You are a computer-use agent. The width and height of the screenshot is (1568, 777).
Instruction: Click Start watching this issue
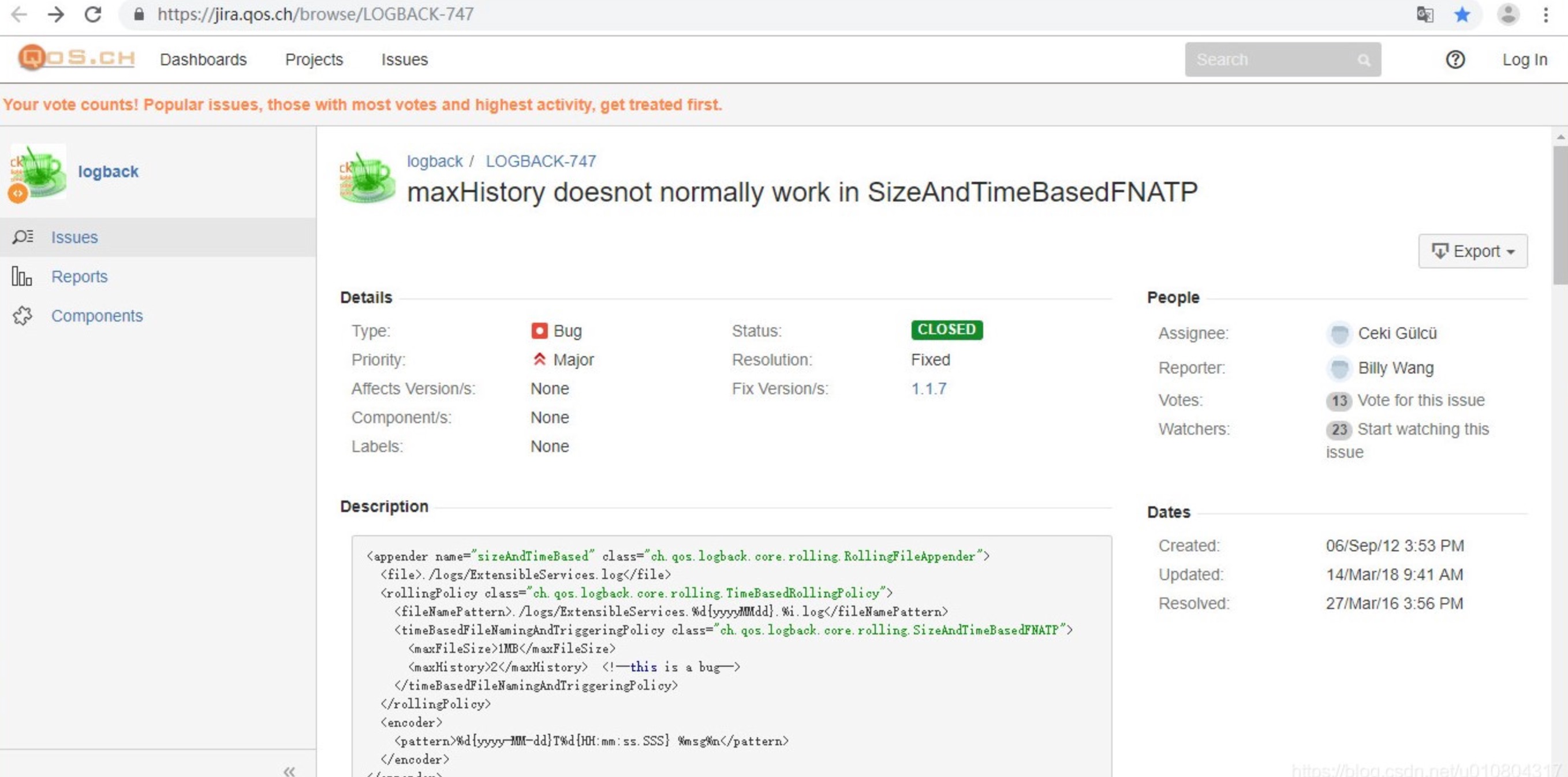coord(1408,440)
